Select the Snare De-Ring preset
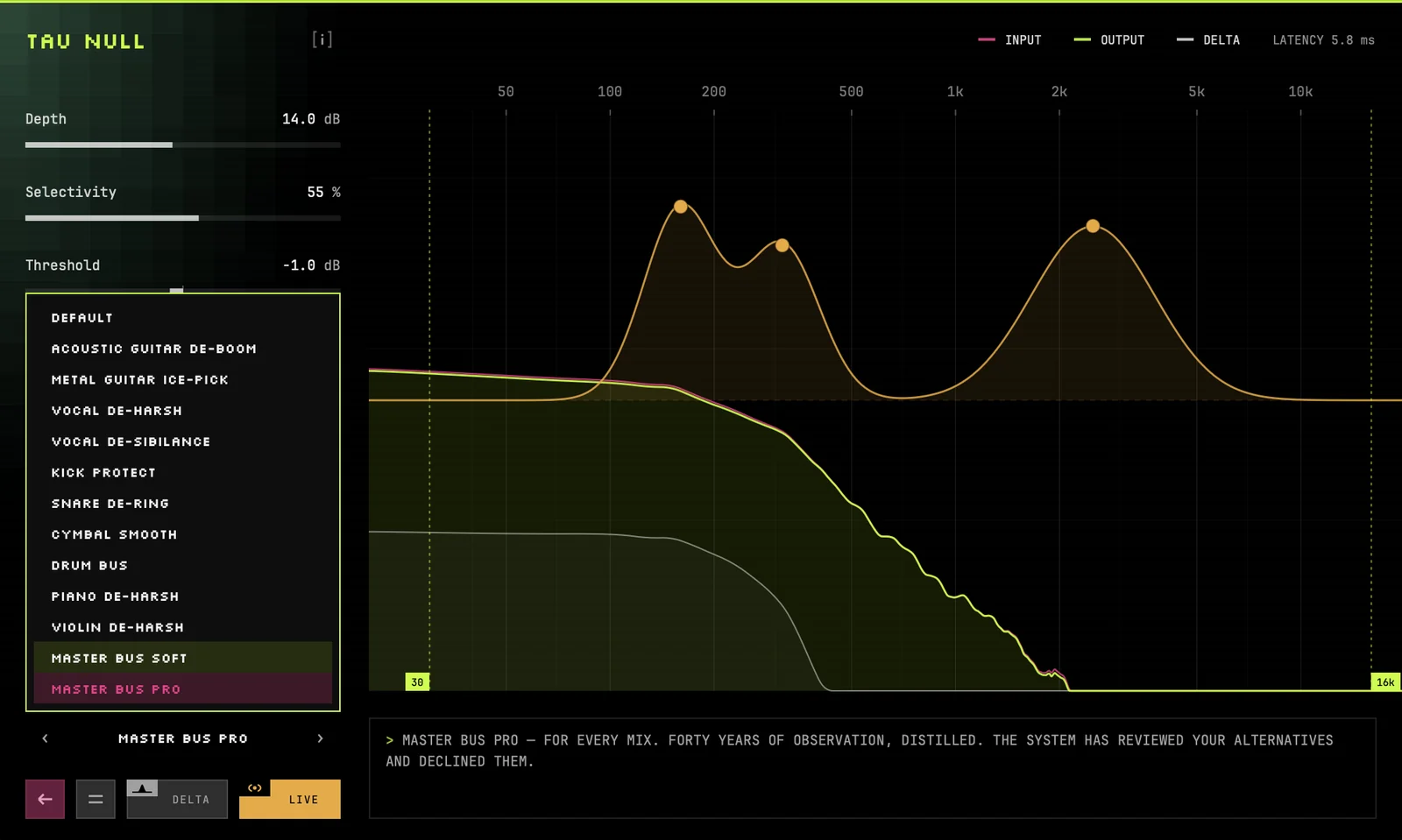Viewport: 1402px width, 840px height. coord(183,504)
